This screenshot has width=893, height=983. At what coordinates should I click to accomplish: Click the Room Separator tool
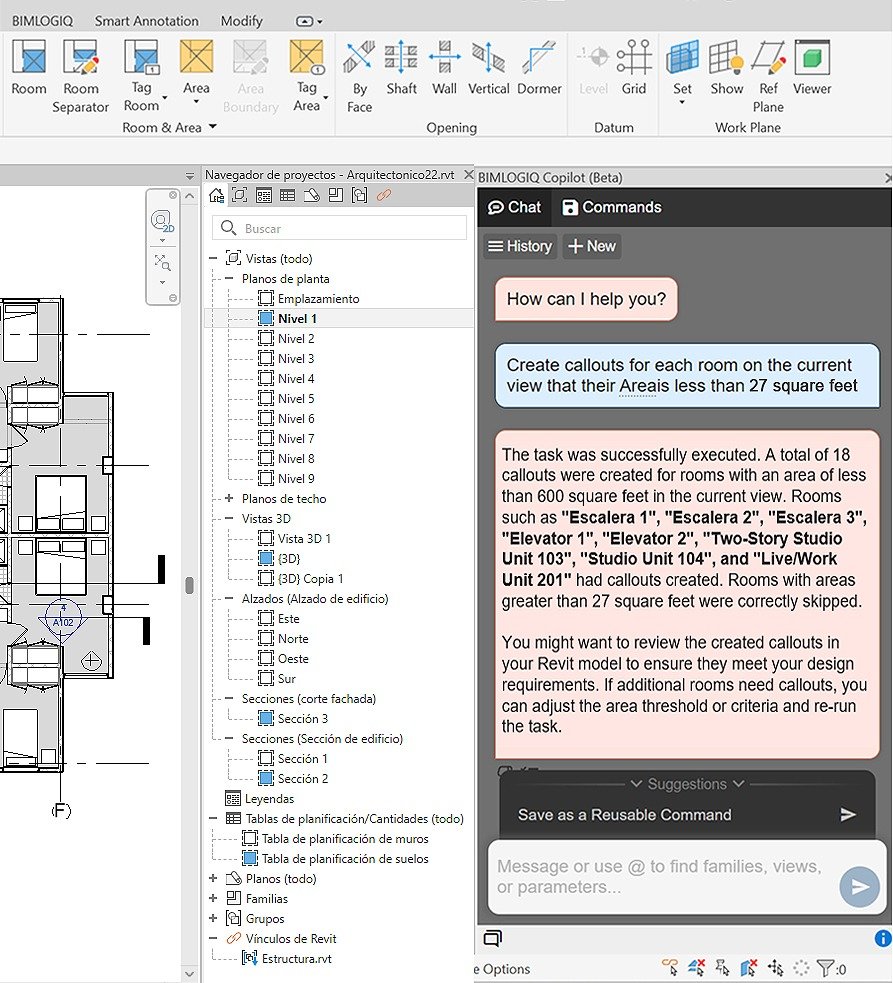coord(80,76)
